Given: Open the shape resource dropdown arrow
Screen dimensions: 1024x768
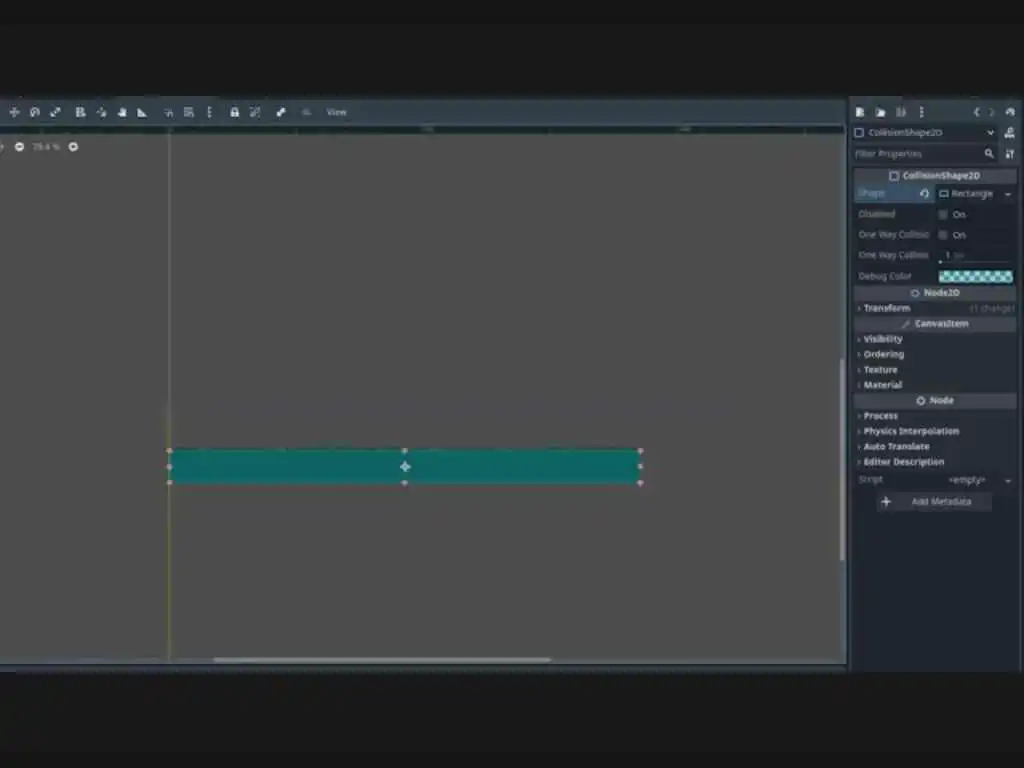Looking at the screenshot, I should [x=1008, y=194].
